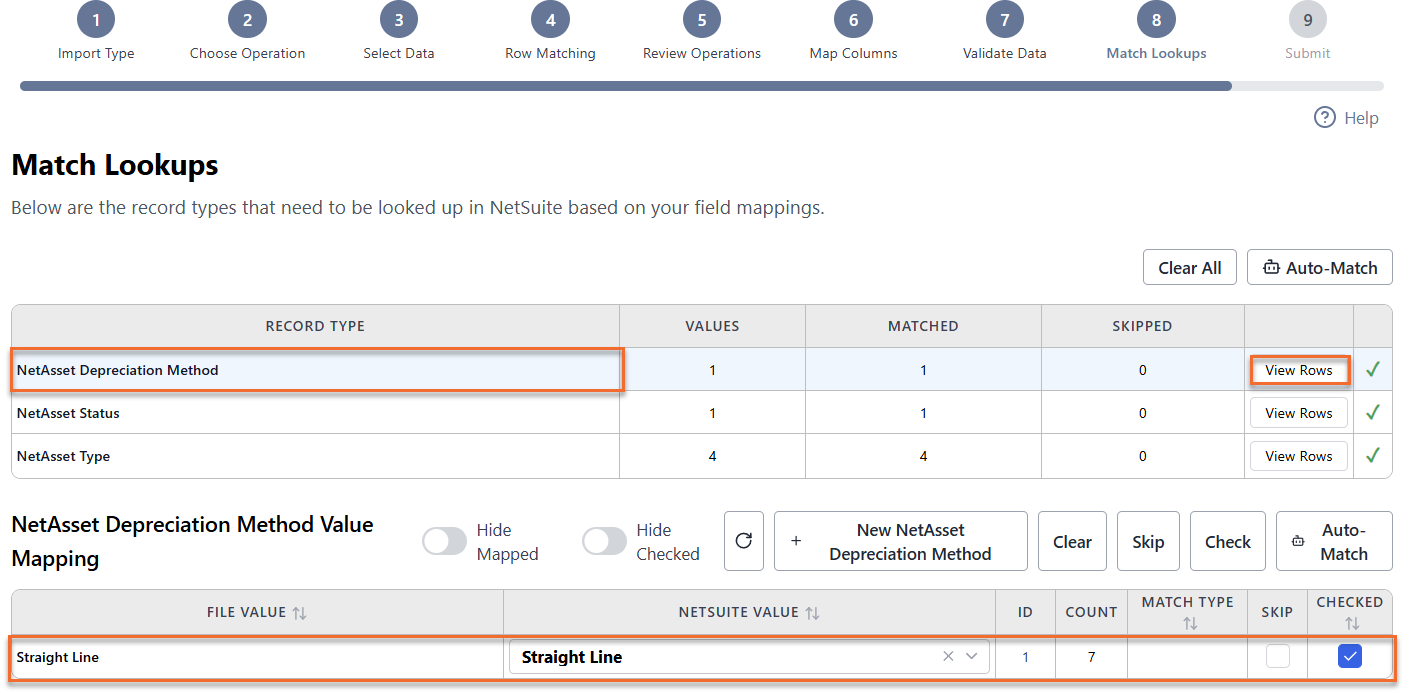
Task: Open the Help icon
Action: point(1325,118)
